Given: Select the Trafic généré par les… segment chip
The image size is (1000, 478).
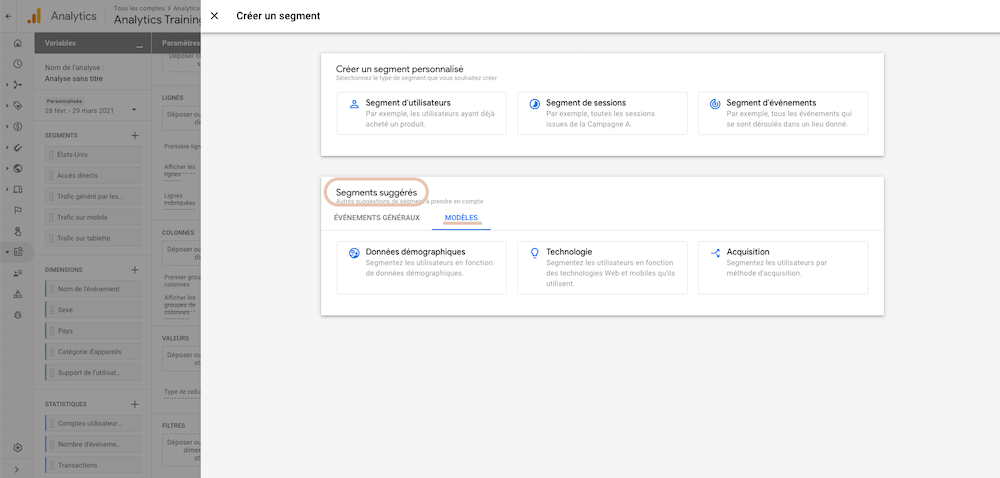Looking at the screenshot, I should tap(93, 196).
